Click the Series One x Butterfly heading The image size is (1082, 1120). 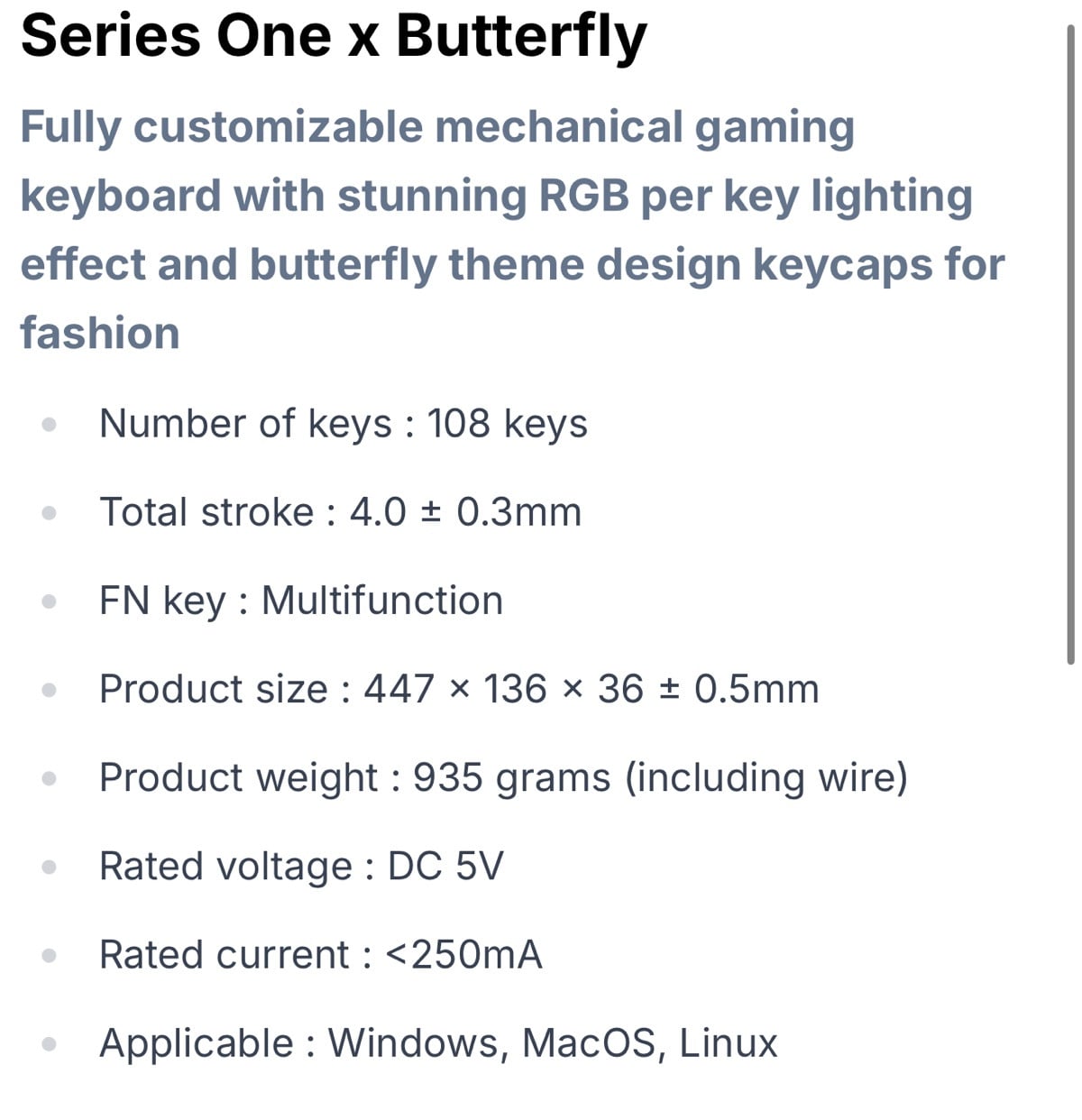click(334, 38)
